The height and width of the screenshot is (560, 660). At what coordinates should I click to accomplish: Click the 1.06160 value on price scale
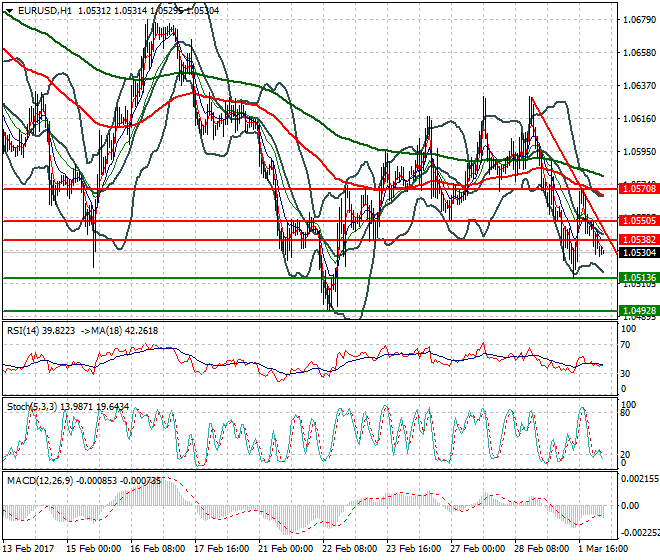tap(638, 119)
